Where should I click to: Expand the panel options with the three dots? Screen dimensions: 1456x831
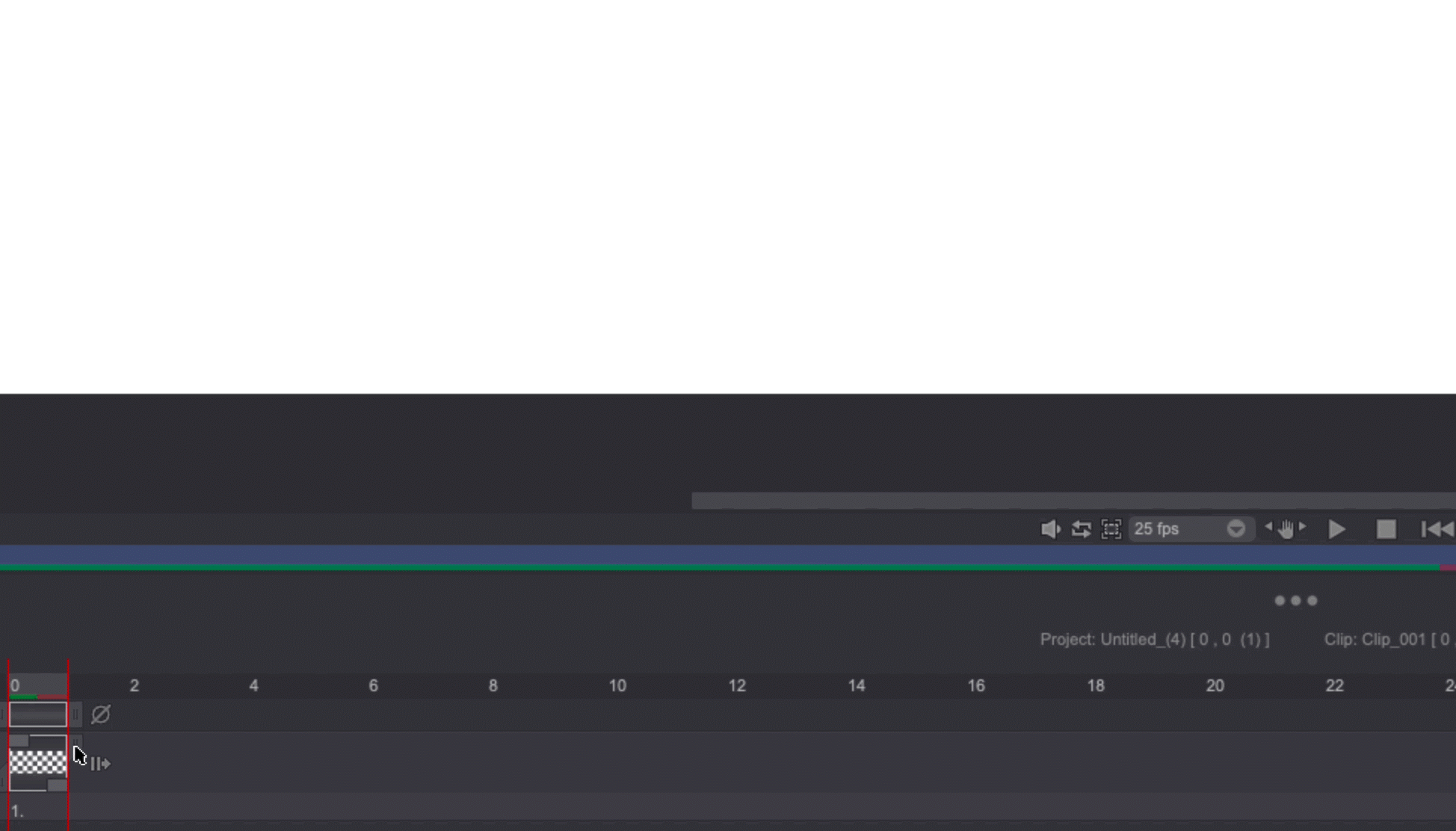point(1295,600)
